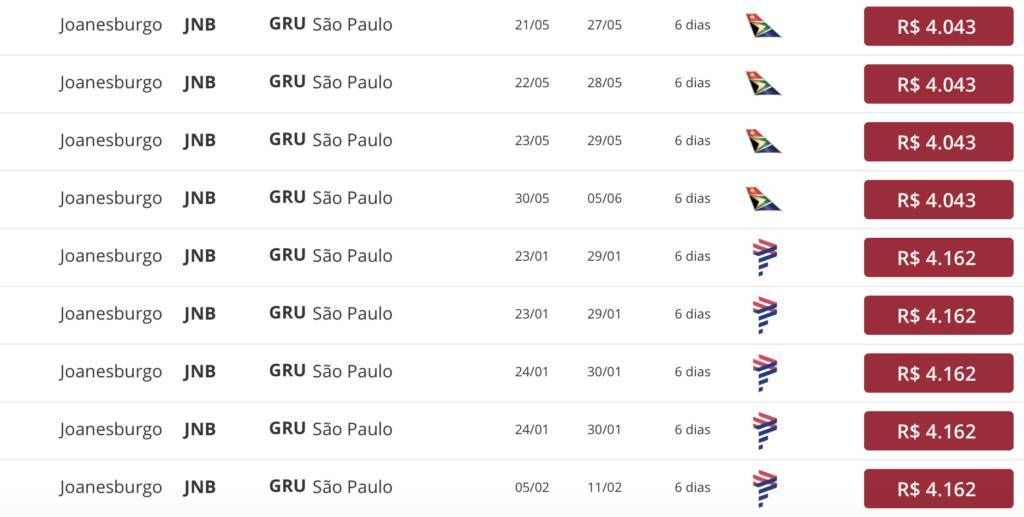
Task: Open R$ 4.162 fare on first 23/01 row
Action: coord(938,257)
